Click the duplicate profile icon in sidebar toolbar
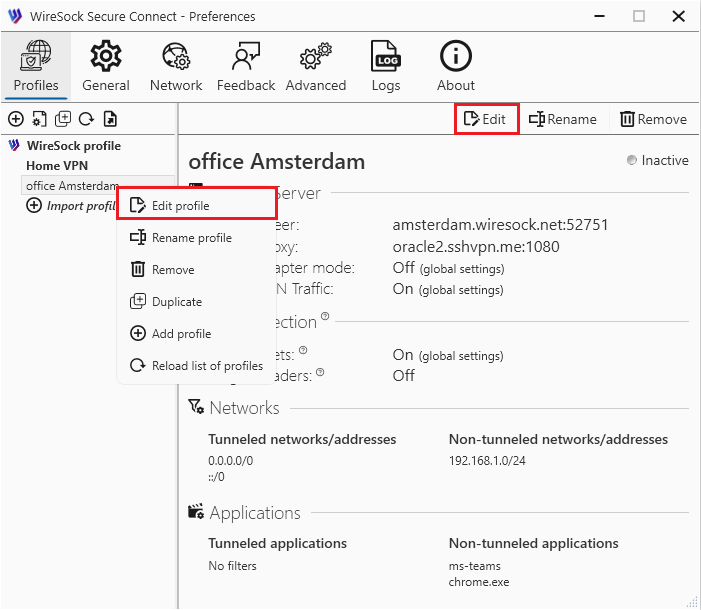The height and width of the screenshot is (610, 701). (x=63, y=119)
